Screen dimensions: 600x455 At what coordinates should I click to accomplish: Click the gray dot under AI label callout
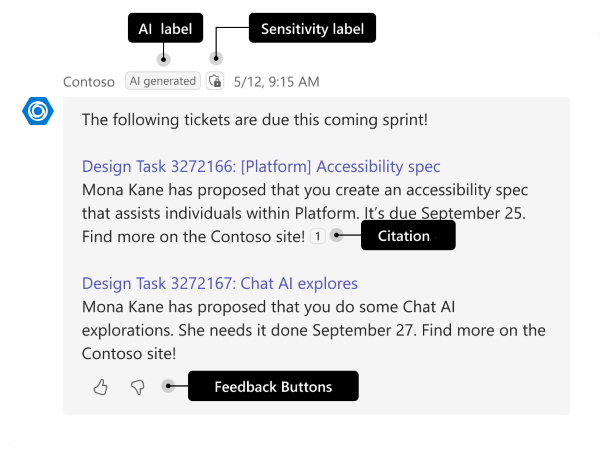[164, 60]
